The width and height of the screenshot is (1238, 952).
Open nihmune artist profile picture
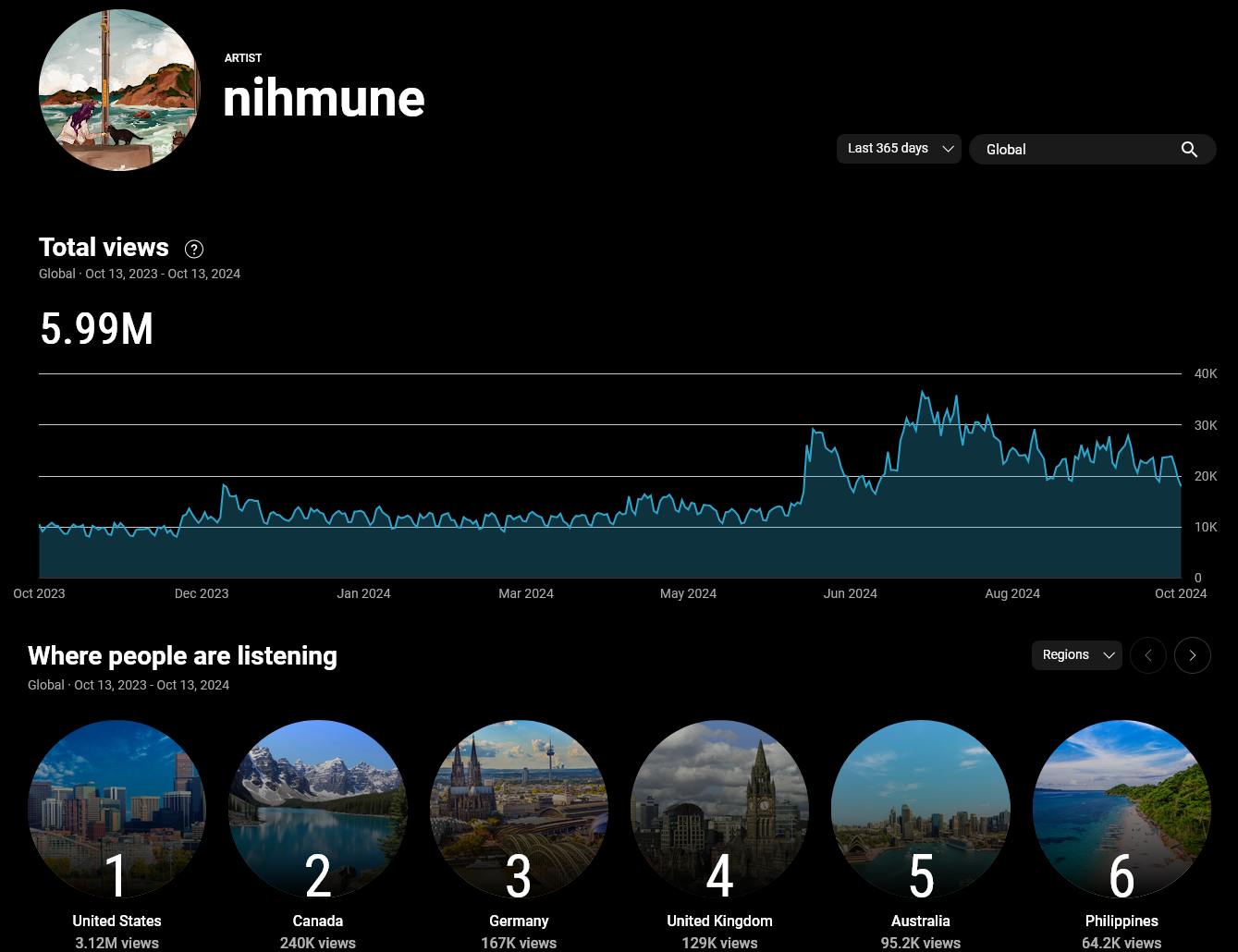(x=119, y=91)
